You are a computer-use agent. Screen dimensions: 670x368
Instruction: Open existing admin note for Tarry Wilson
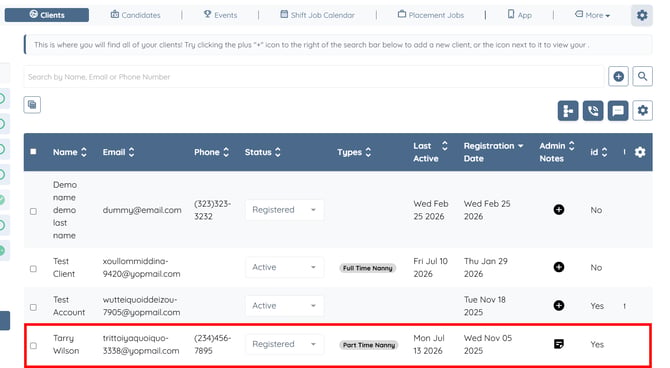pos(558,344)
